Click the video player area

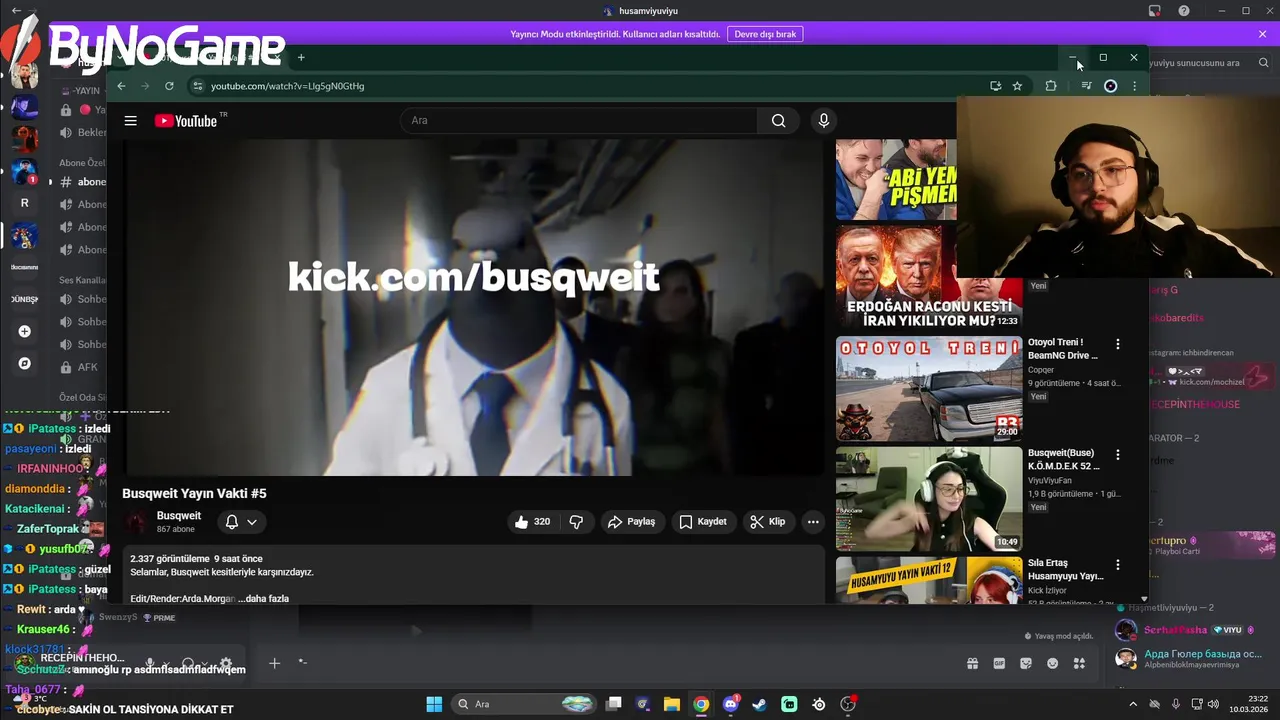[x=473, y=308]
